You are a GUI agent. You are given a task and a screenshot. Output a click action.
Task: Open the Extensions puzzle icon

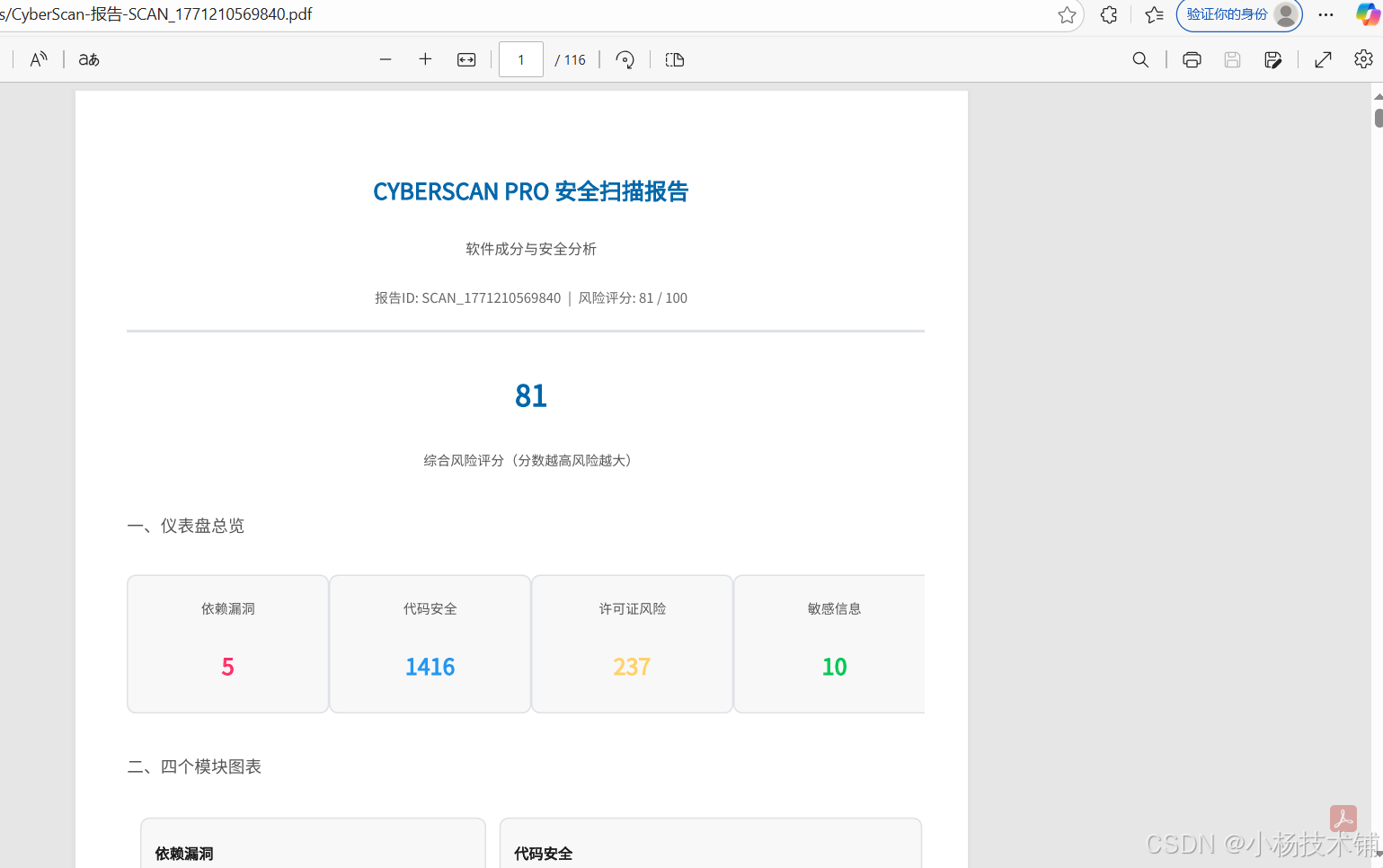[x=1109, y=14]
